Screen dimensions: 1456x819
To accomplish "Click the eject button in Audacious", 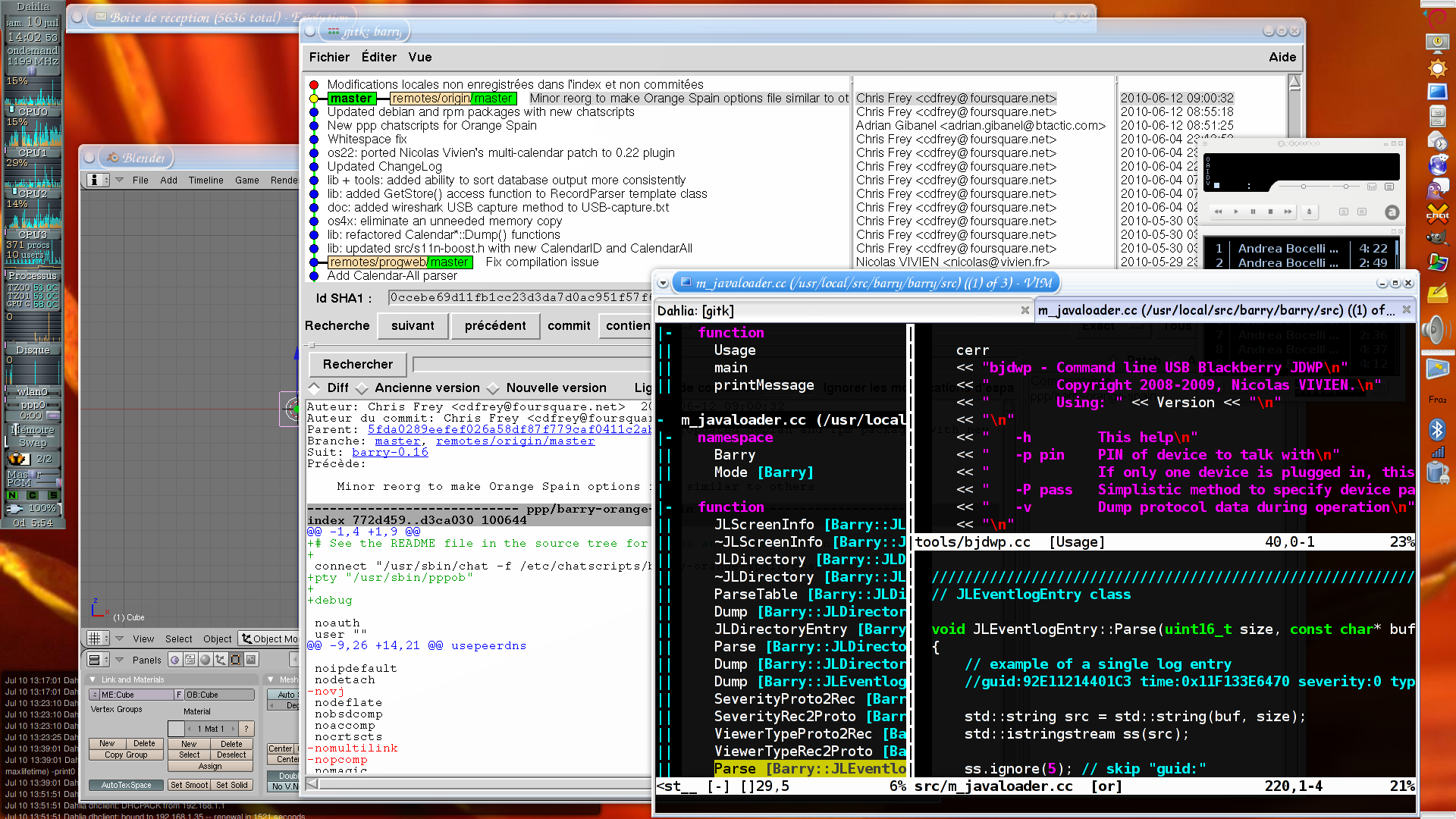I will [1310, 212].
